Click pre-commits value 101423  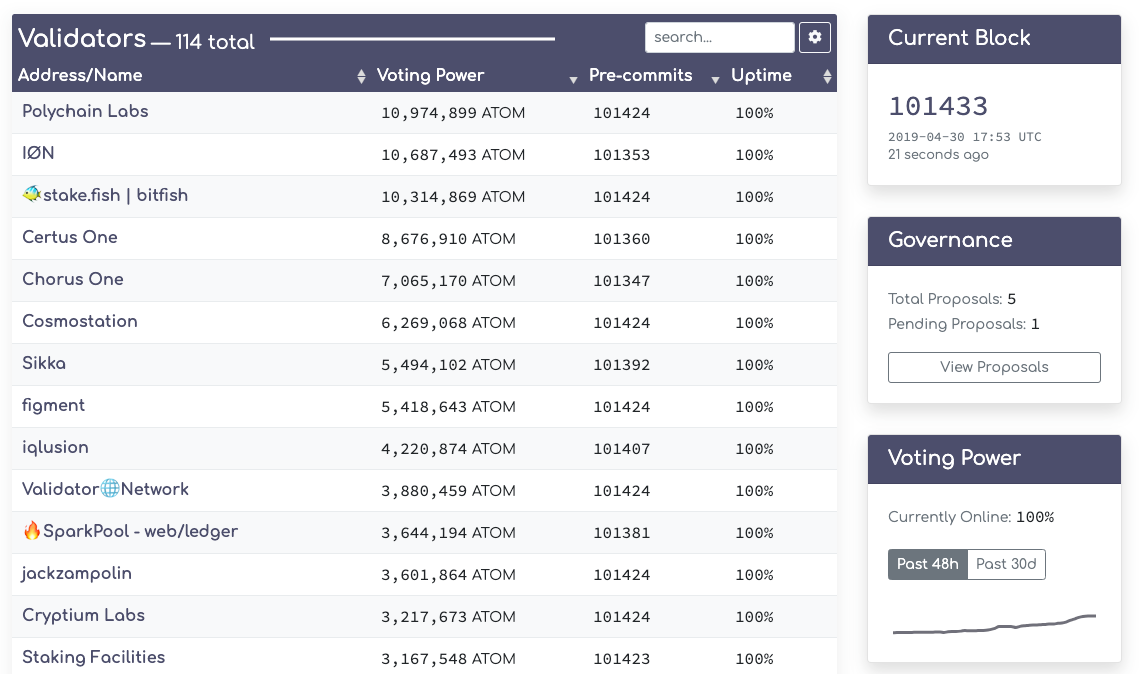coord(621,659)
